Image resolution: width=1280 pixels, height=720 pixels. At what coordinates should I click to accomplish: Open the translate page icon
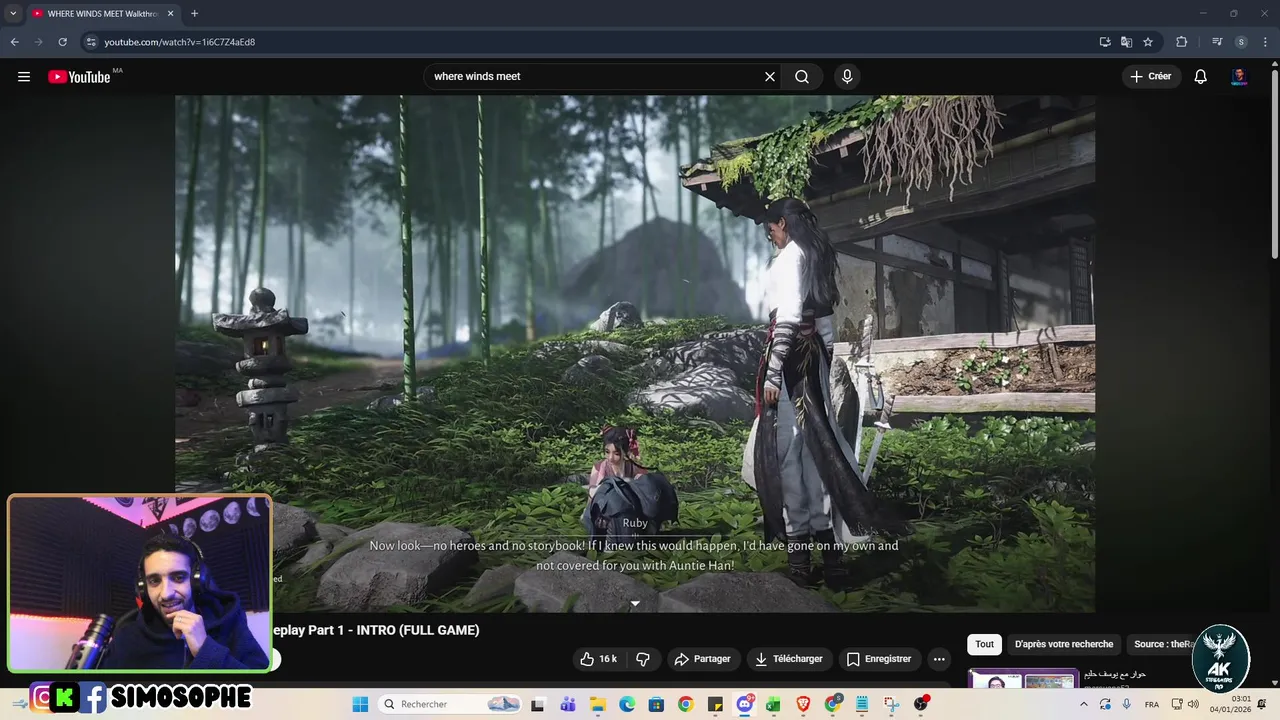click(x=1126, y=42)
